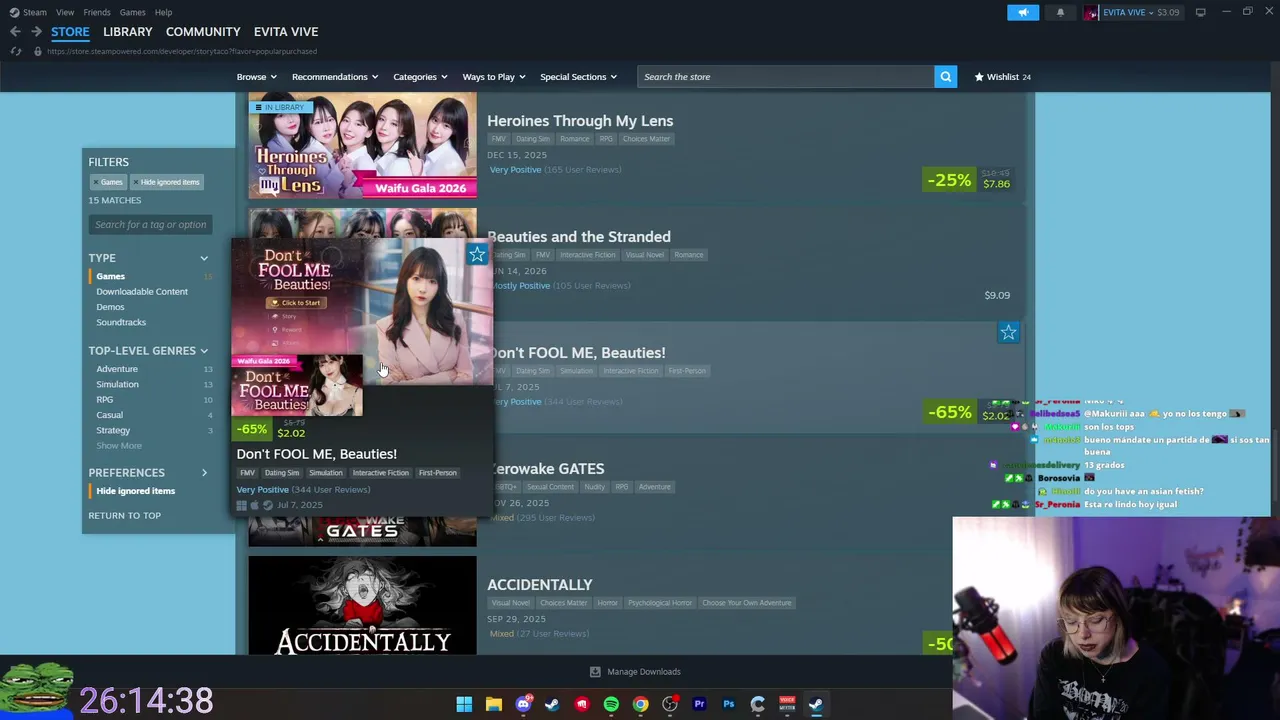Open the Windows Start menu
Viewport: 1280px width, 720px height.
[x=464, y=704]
